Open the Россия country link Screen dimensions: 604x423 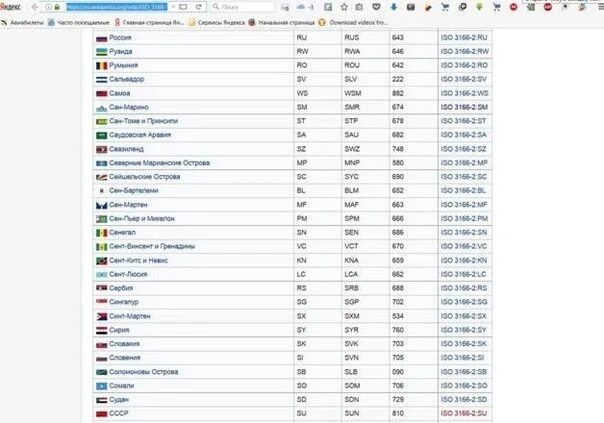[x=120, y=37]
